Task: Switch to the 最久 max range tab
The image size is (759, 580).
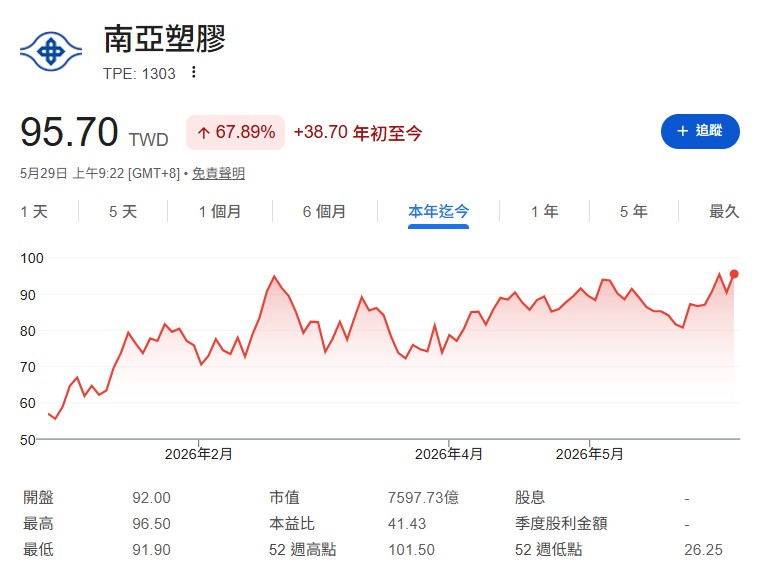Action: coord(724,212)
